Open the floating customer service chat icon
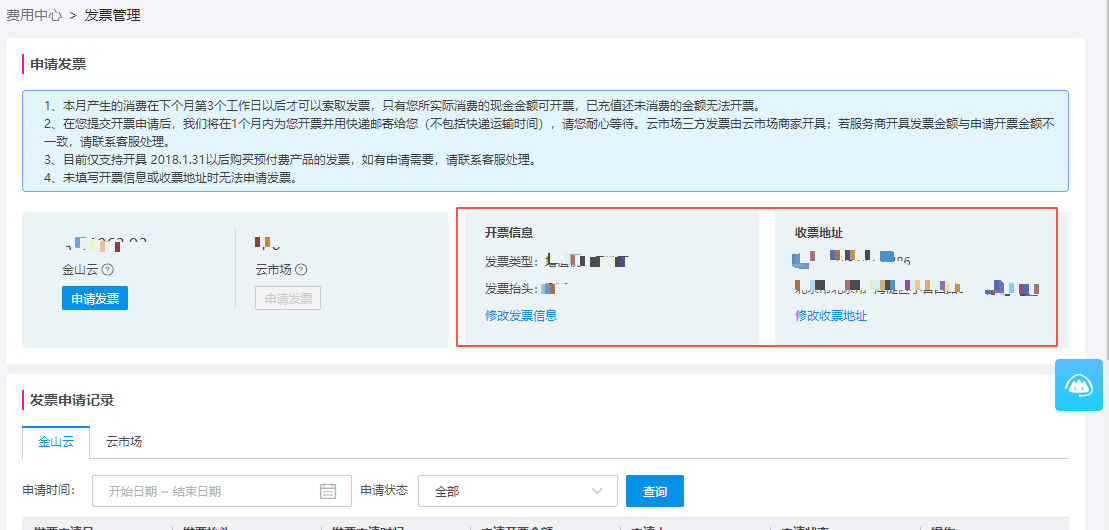This screenshot has width=1109, height=530. click(1079, 385)
